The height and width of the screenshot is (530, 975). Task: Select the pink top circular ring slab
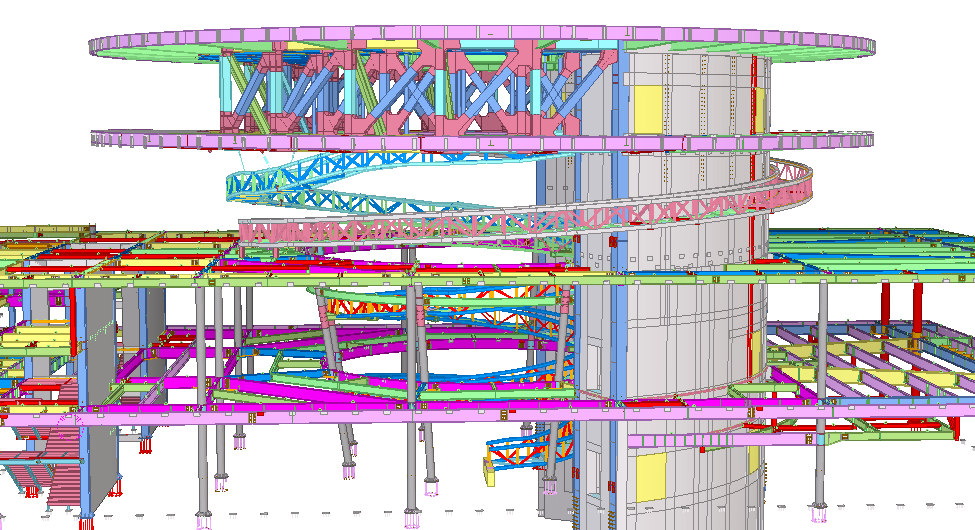(480, 39)
